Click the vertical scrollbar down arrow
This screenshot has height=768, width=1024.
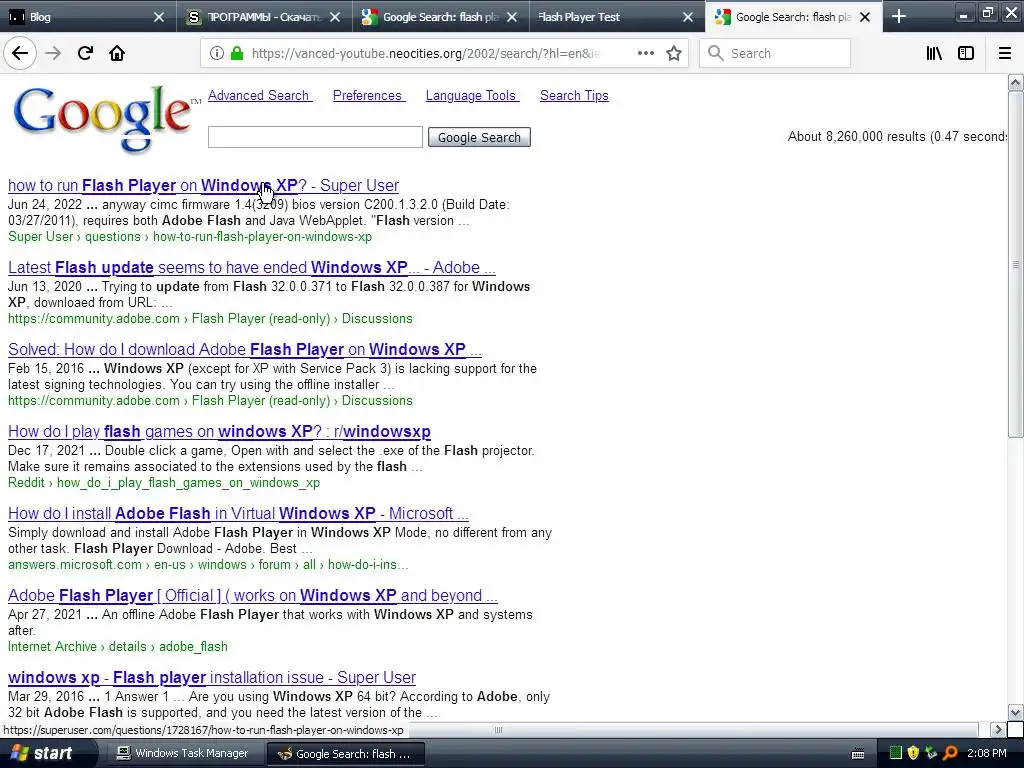point(1015,712)
